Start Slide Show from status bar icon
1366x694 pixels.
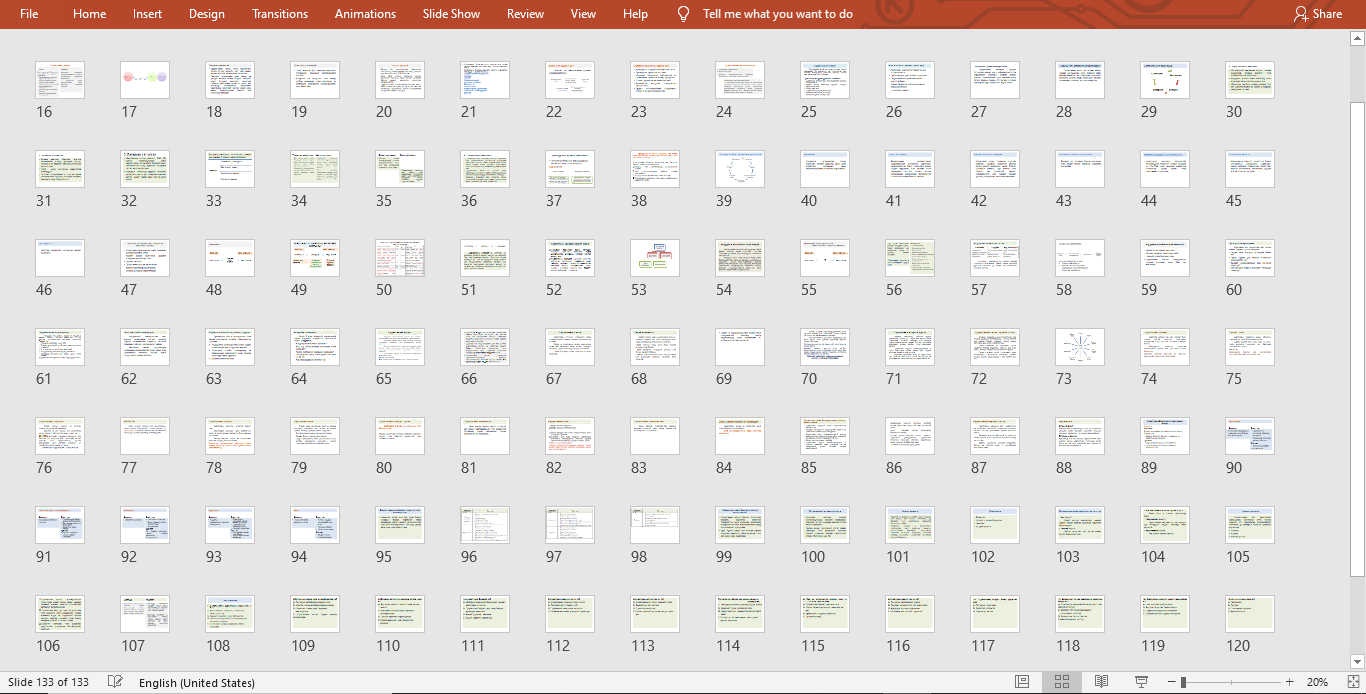[x=1141, y=682]
